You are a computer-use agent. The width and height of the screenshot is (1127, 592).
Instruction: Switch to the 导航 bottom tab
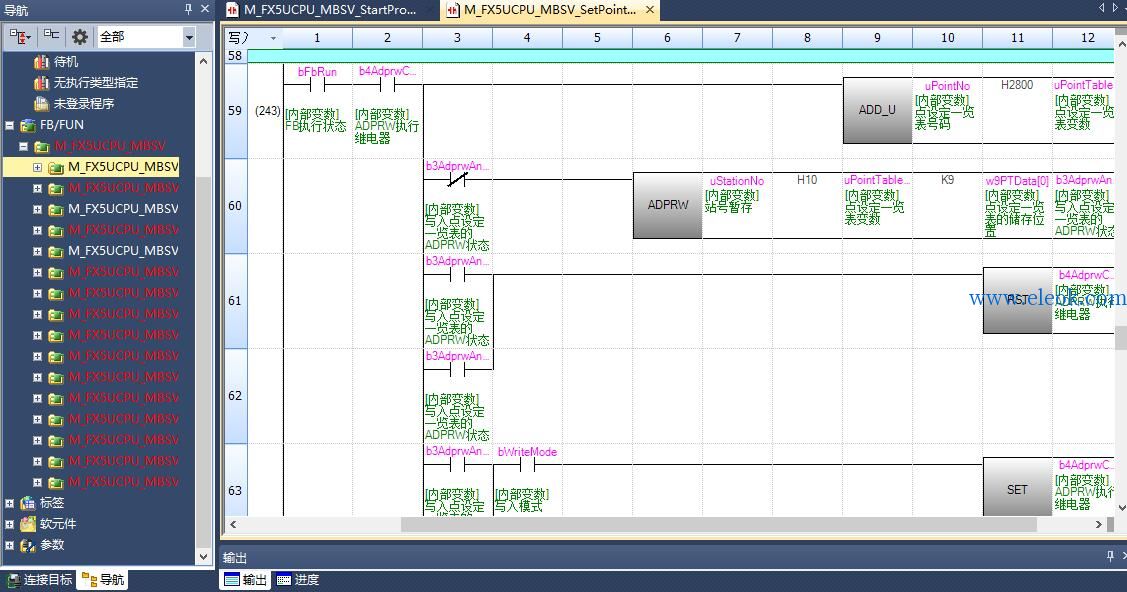coord(103,580)
